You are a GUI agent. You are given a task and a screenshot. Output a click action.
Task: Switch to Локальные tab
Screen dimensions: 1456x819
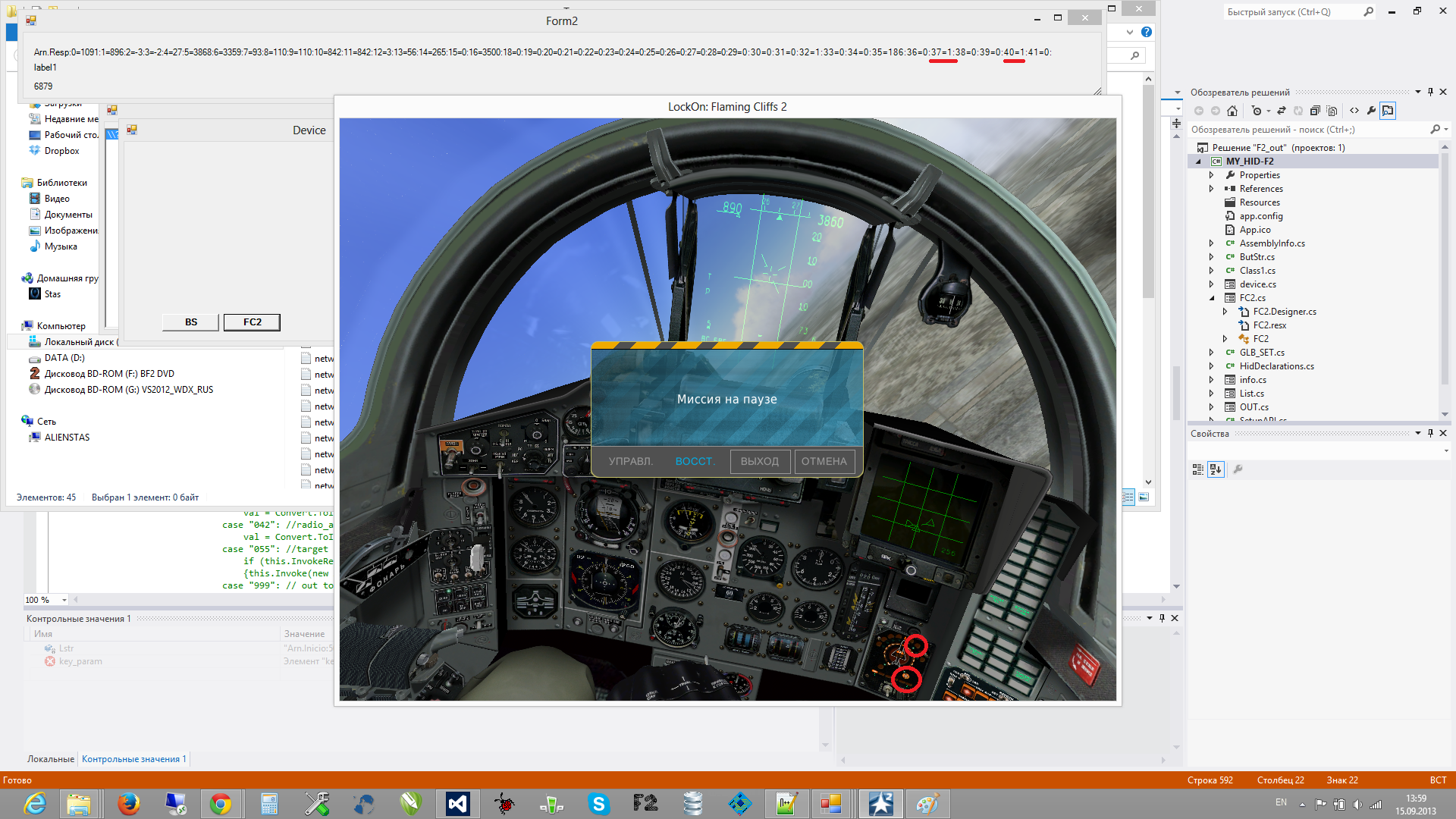click(51, 759)
